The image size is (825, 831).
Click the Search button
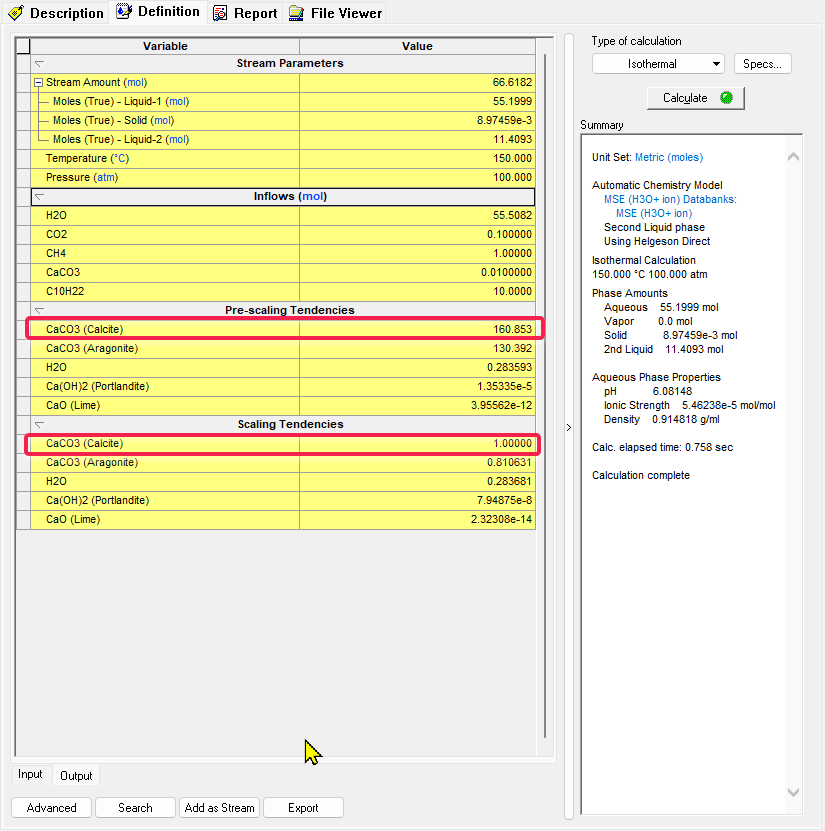click(x=135, y=808)
